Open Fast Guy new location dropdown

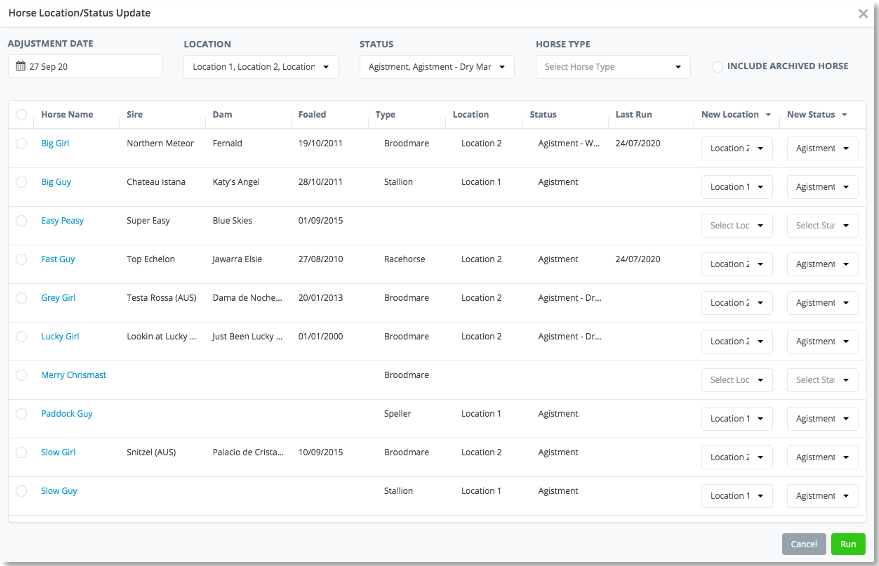tap(737, 265)
